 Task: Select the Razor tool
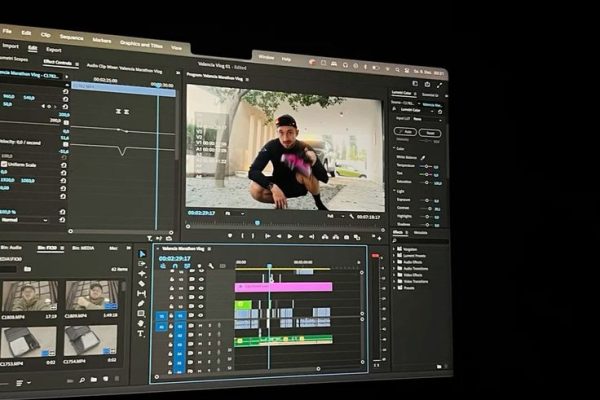point(142,284)
